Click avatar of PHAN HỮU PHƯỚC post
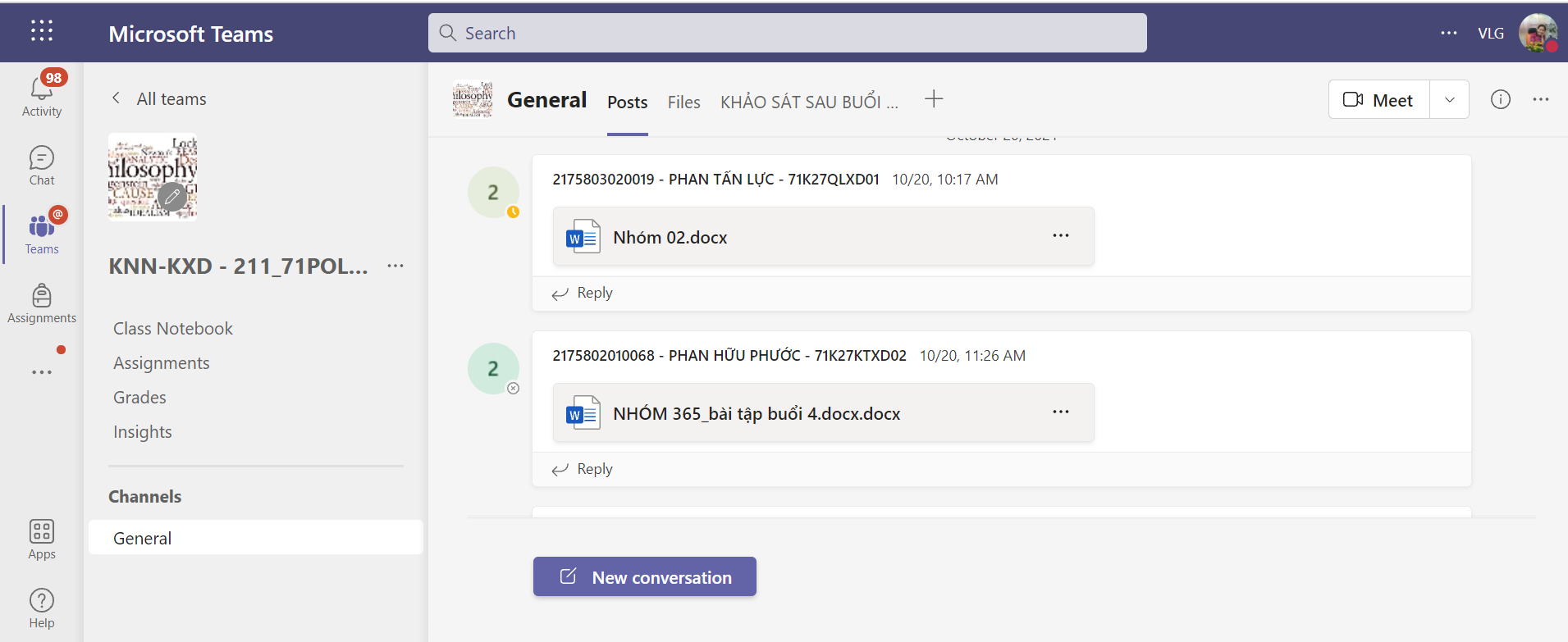 pos(493,369)
